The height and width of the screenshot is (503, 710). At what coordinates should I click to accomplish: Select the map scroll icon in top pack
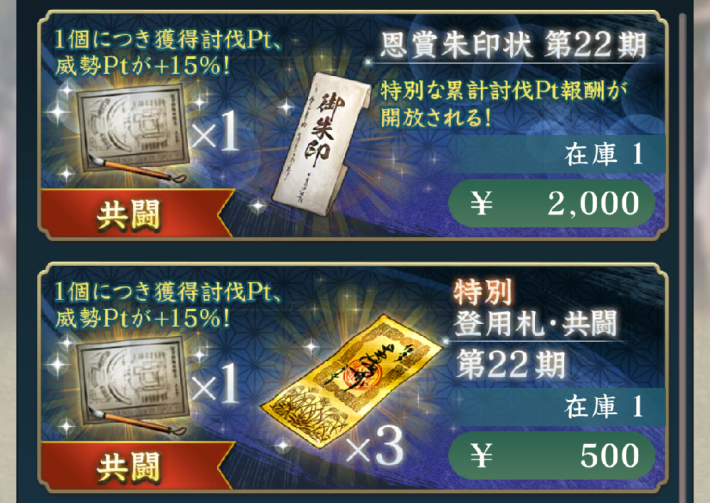[132, 133]
